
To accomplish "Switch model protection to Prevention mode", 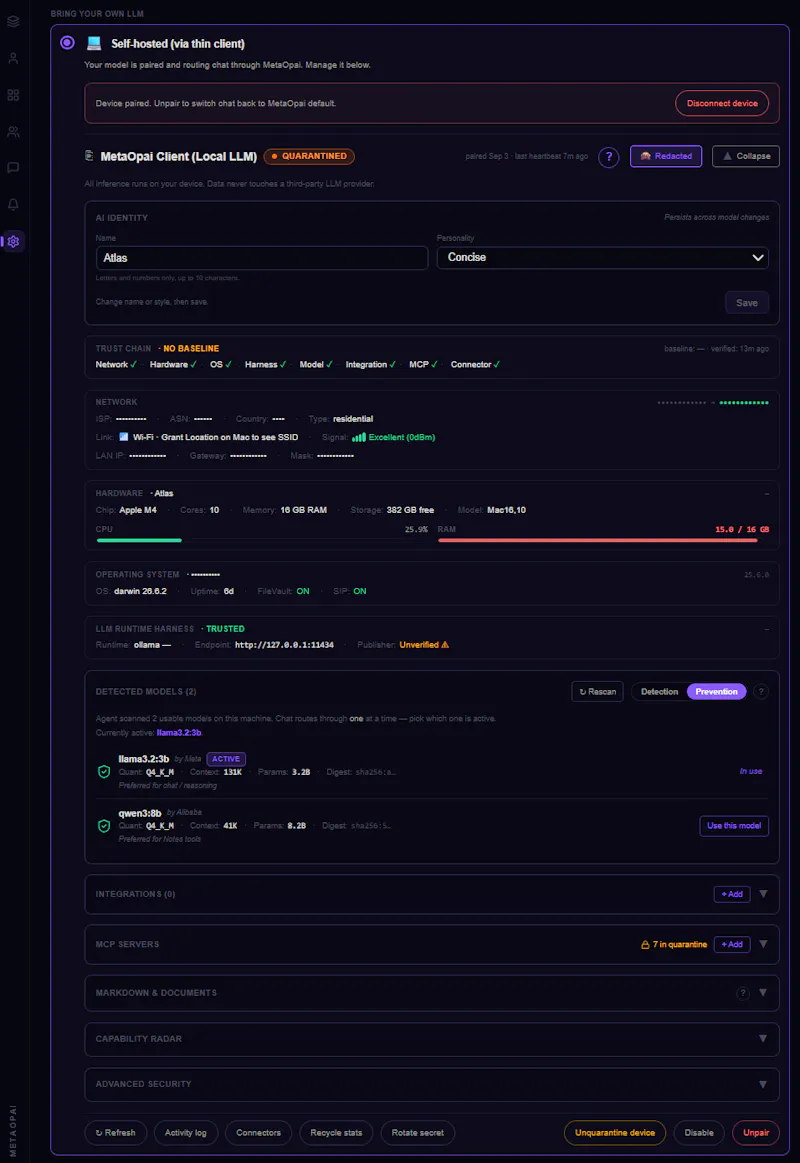I will [x=716, y=691].
